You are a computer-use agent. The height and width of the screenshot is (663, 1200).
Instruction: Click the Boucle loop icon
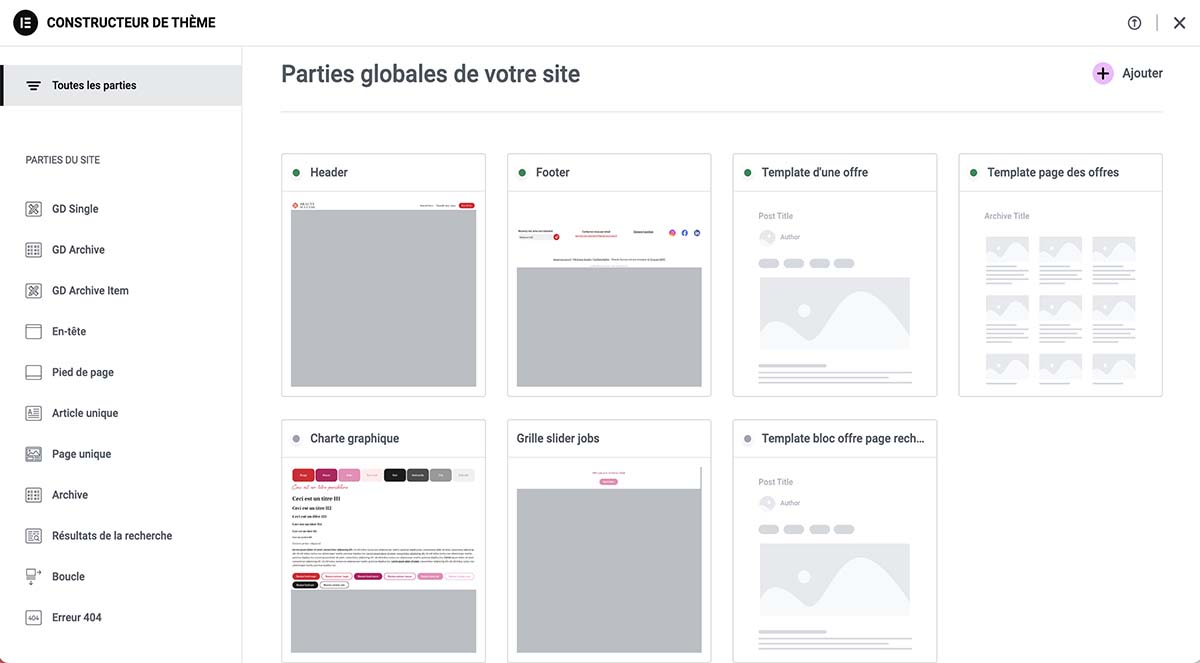(33, 576)
